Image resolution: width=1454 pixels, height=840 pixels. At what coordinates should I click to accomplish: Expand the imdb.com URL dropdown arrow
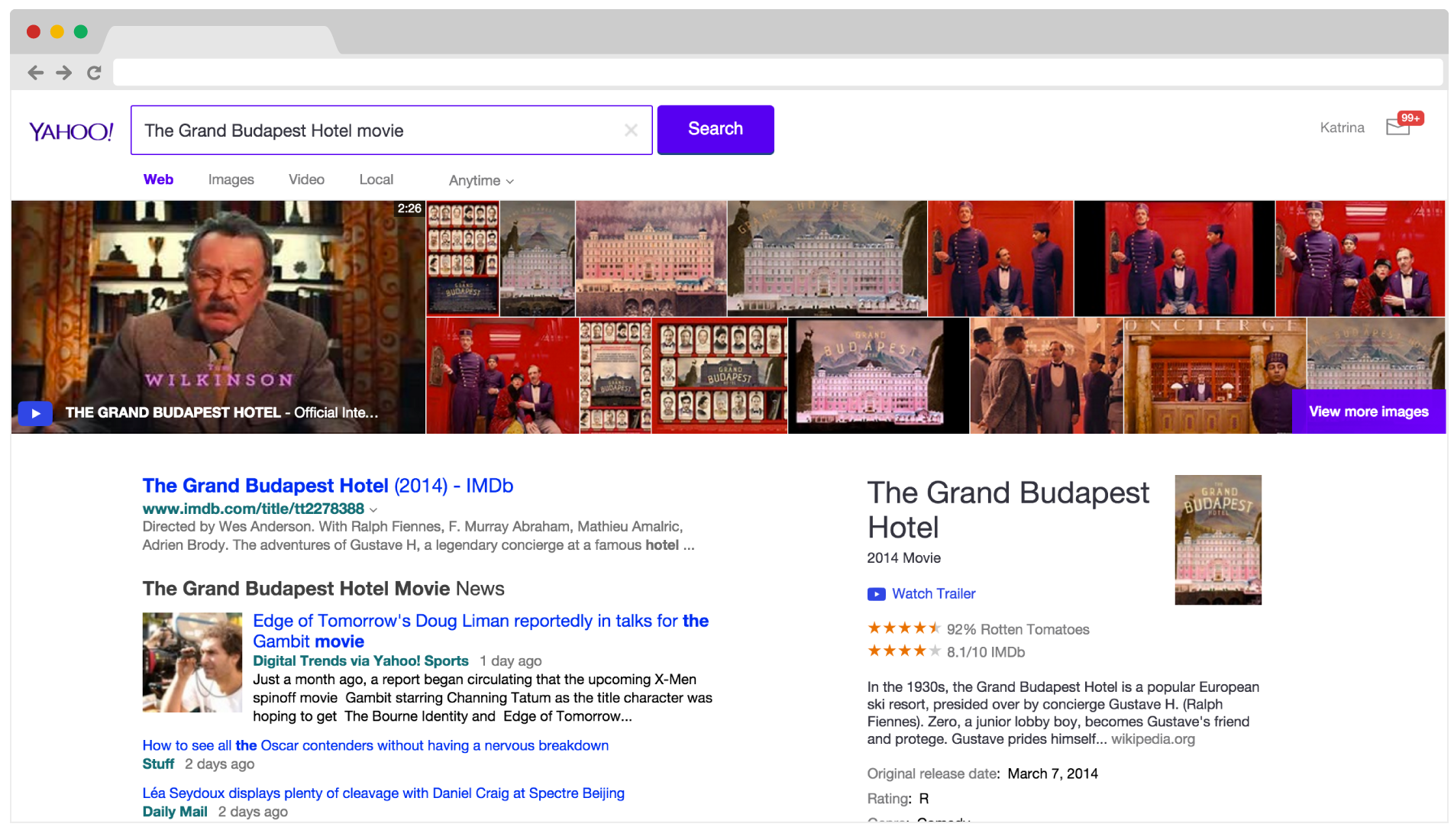(x=373, y=509)
